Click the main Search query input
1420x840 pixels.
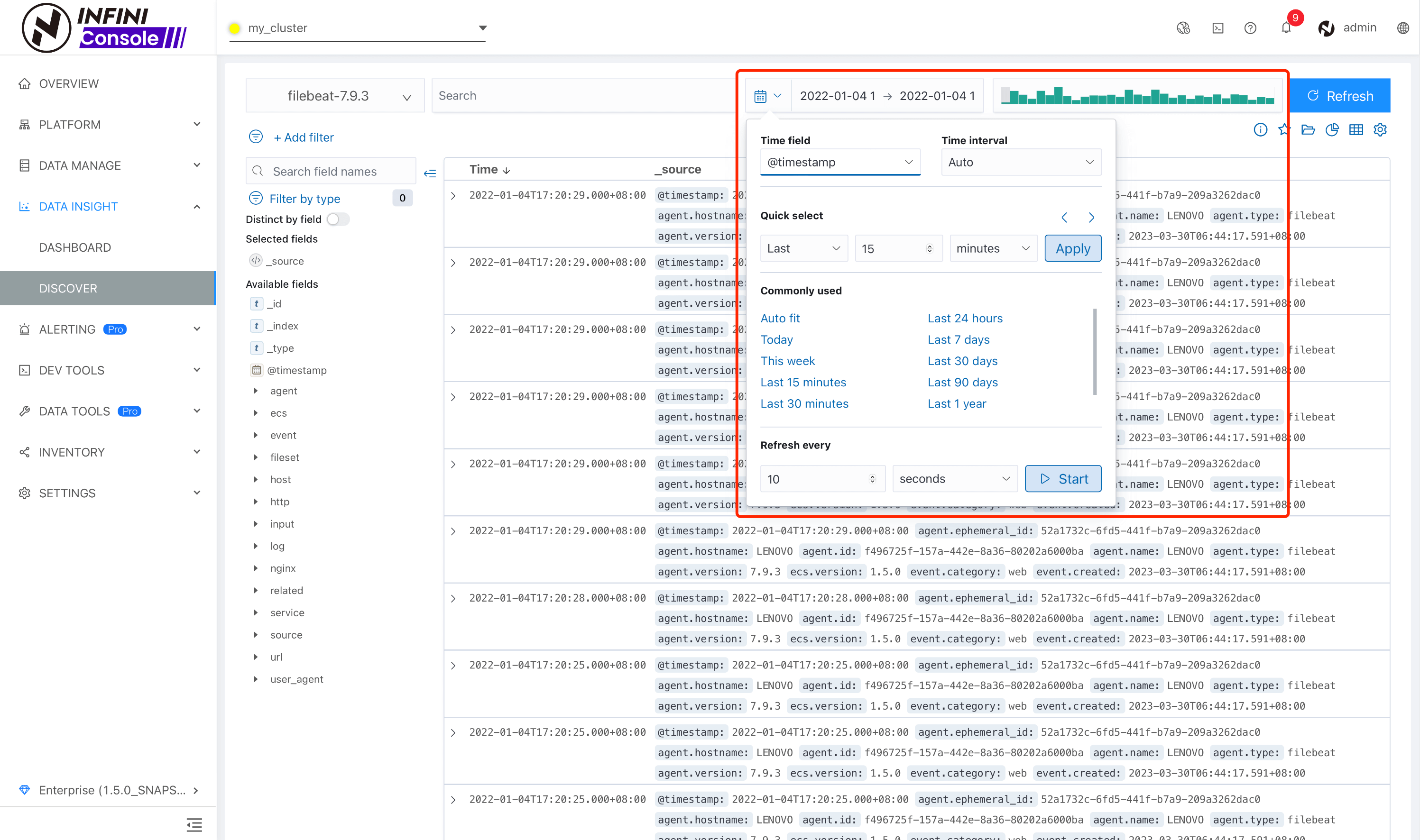584,96
